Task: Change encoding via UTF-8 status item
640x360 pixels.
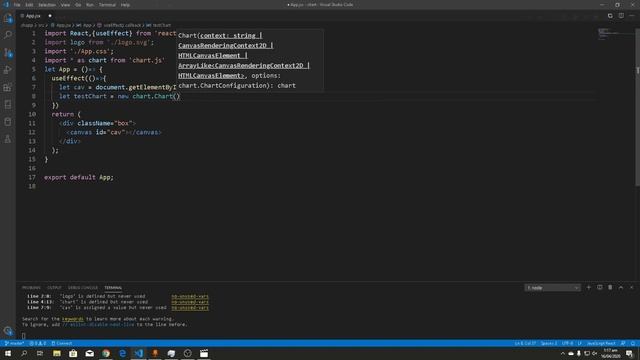Action: click(567, 343)
